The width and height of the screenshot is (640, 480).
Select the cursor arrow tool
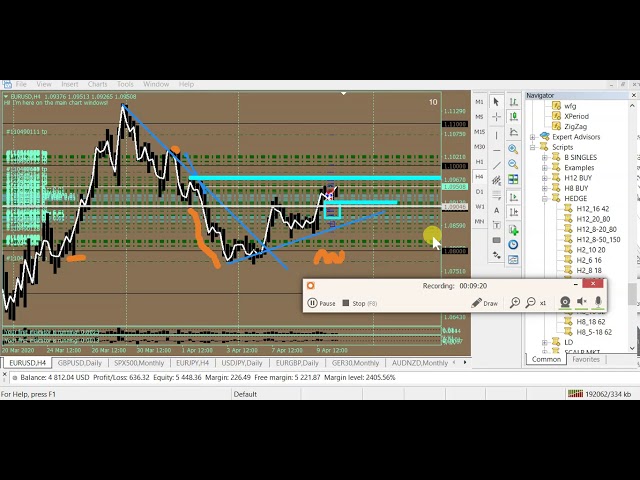tap(497, 102)
